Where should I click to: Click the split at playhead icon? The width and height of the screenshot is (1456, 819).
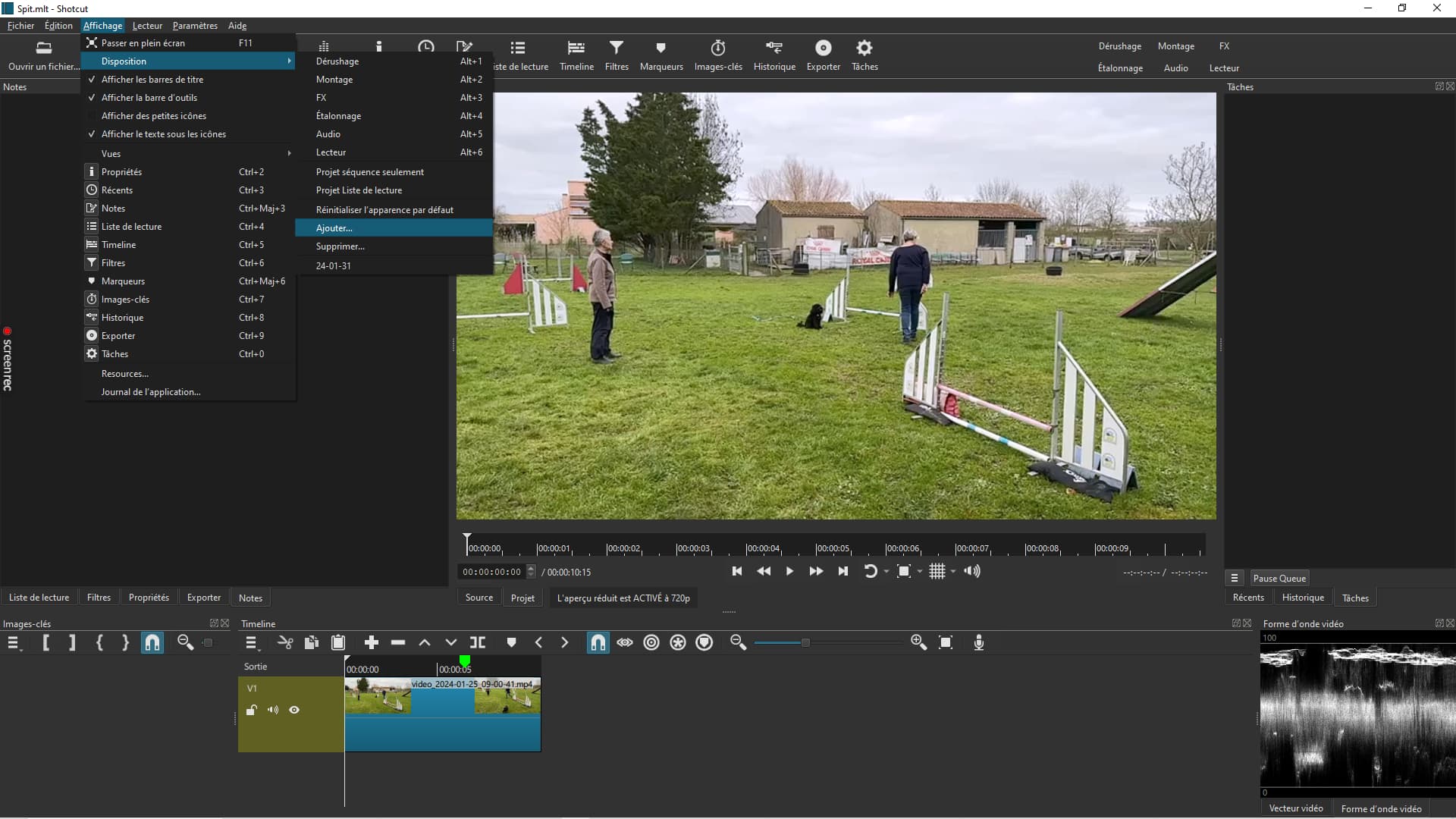coord(478,643)
